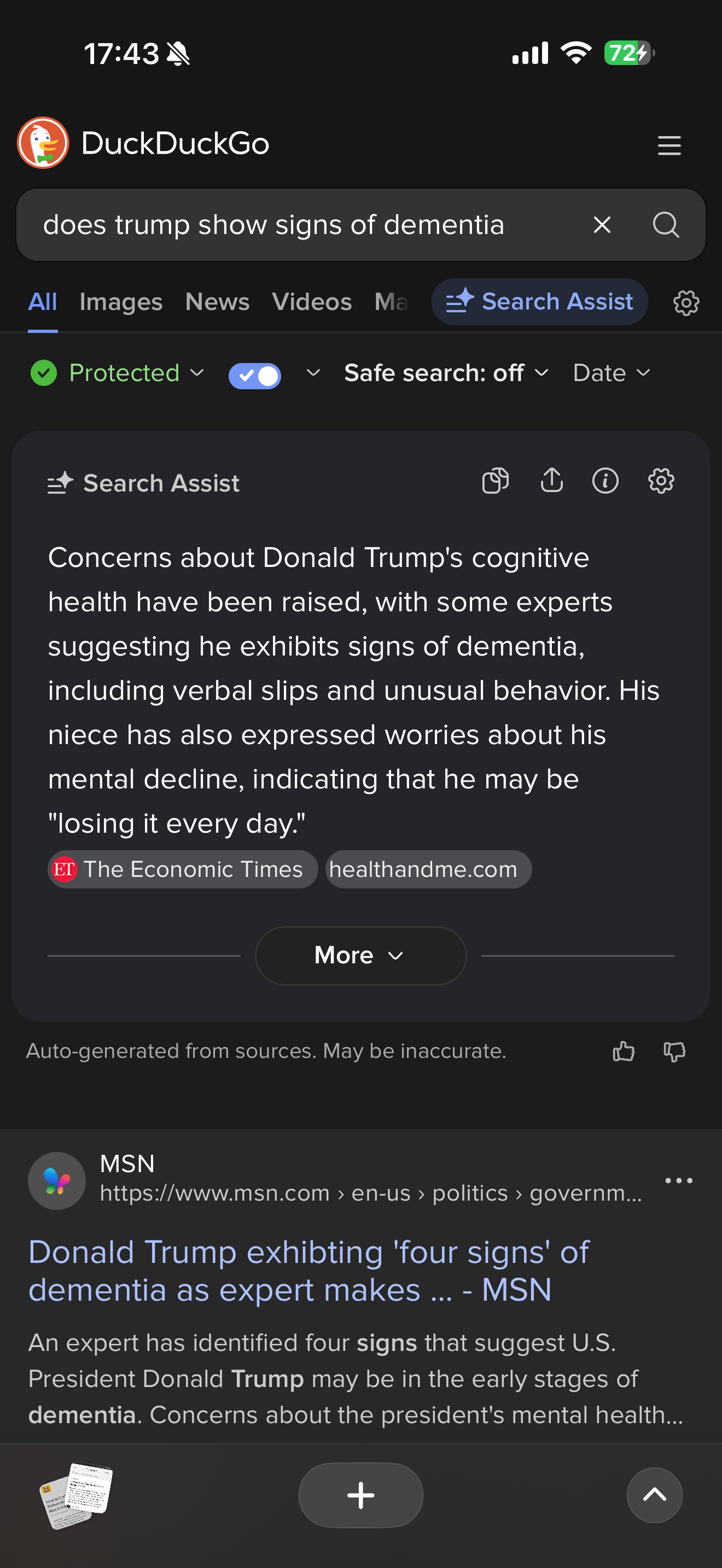Give thumbs up to the answer

[624, 1051]
